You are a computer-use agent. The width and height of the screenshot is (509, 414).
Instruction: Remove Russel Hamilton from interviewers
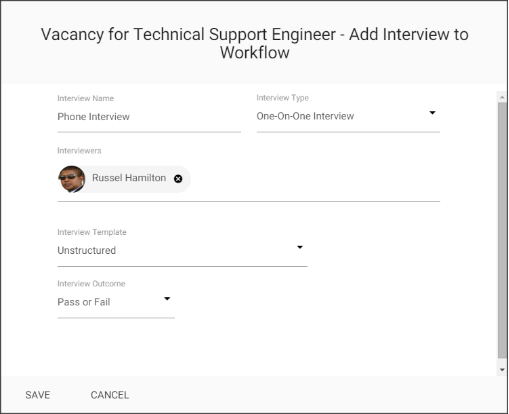[178, 179]
